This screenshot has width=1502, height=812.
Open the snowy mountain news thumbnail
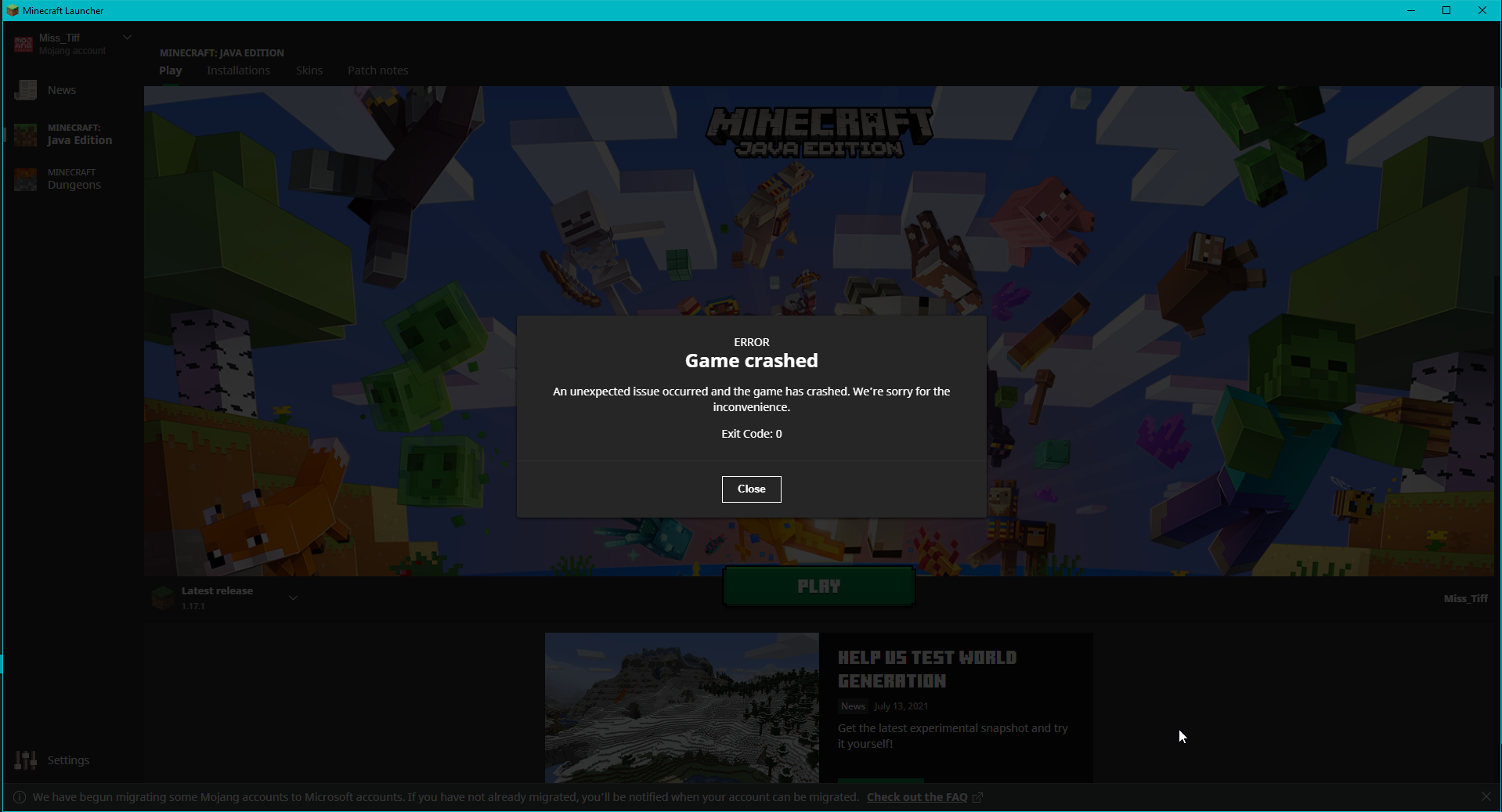(682, 708)
